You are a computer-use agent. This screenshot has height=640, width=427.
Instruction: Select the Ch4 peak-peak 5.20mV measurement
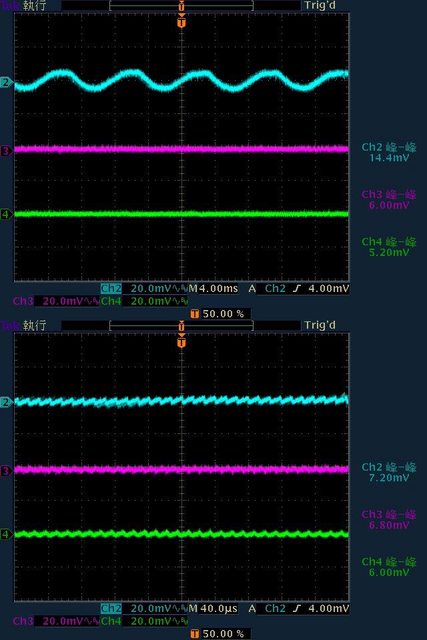389,247
